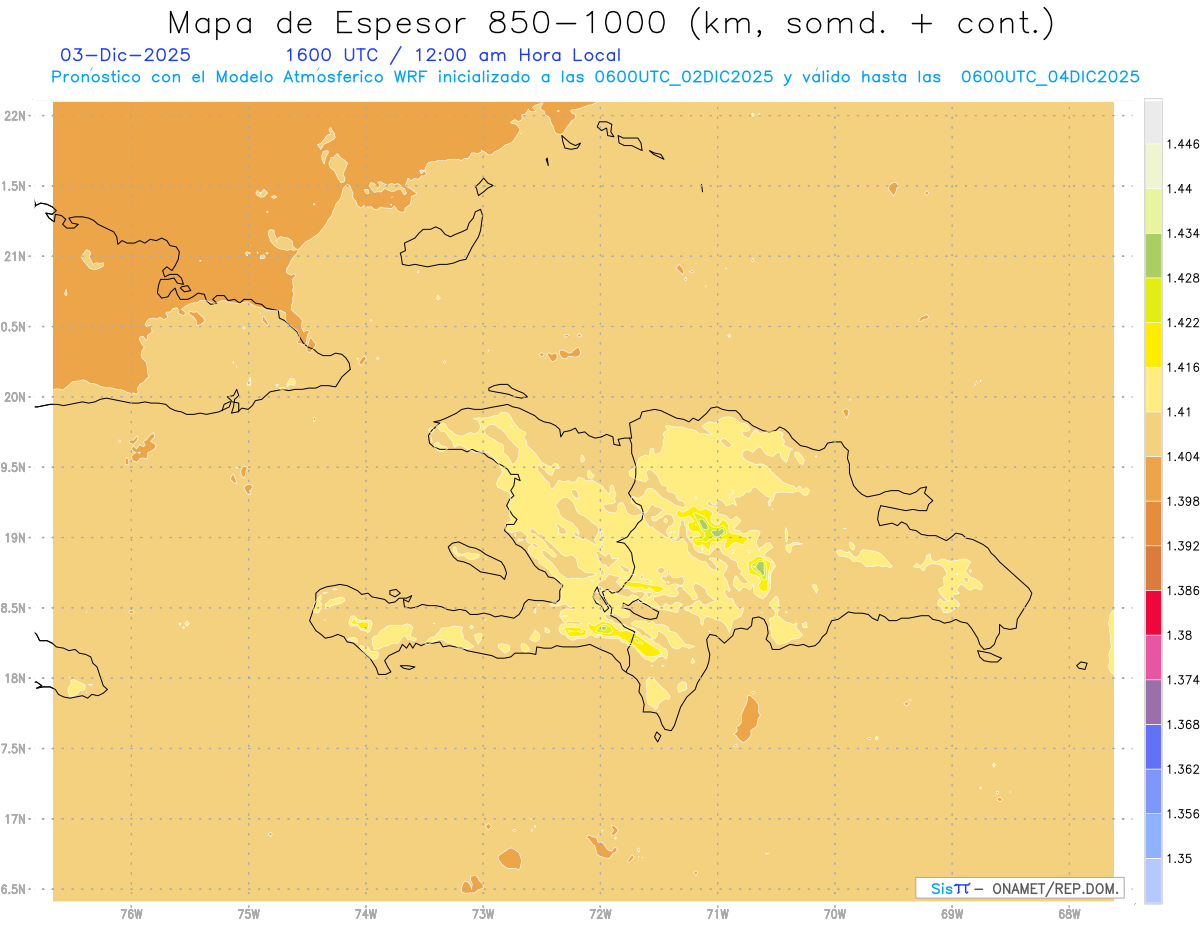This screenshot has height=927, width=1200.
Task: Click the blue legend swatch between 1.362 and 1.368
Action: click(x=1153, y=747)
